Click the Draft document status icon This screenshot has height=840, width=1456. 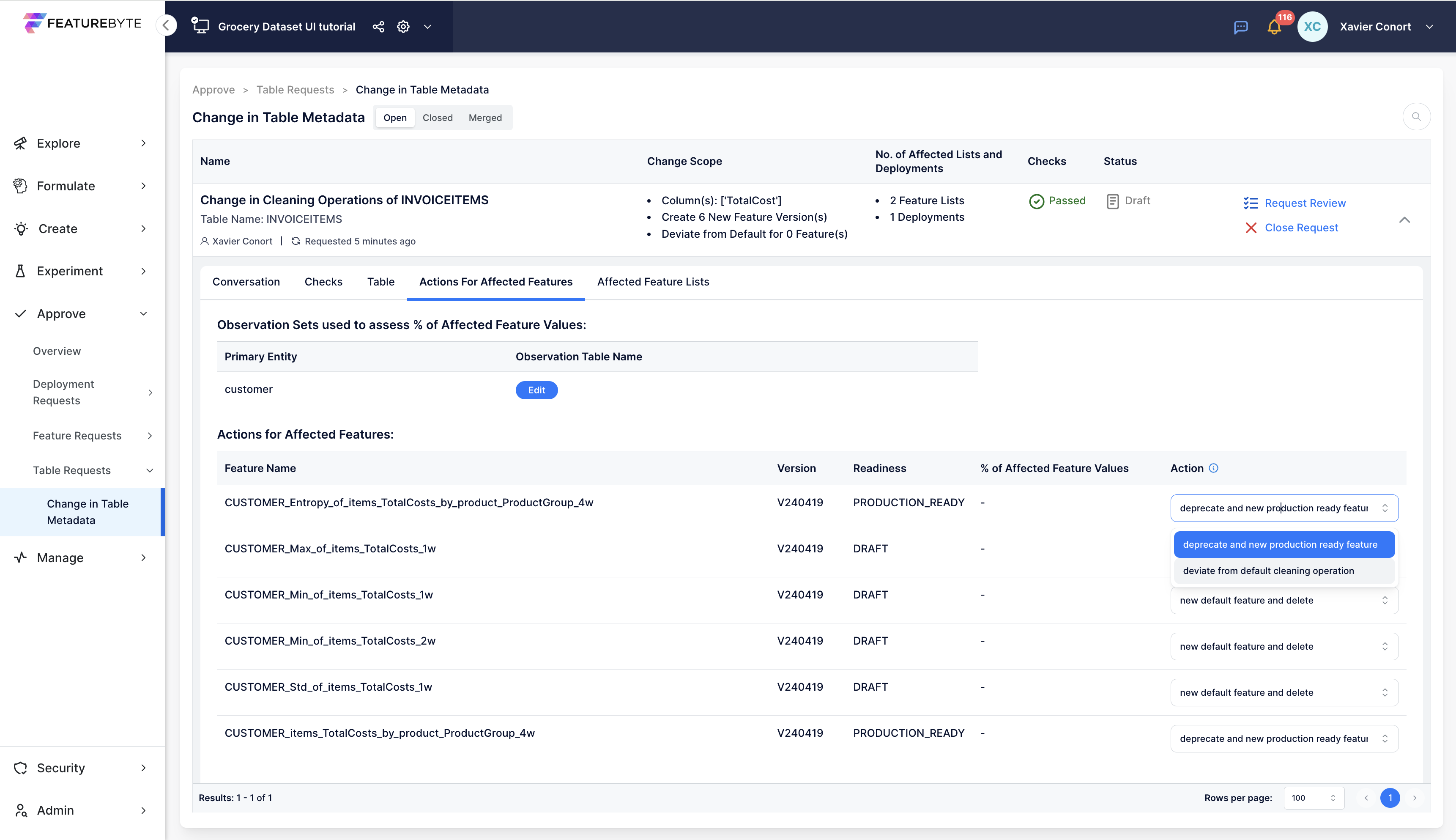[1112, 201]
